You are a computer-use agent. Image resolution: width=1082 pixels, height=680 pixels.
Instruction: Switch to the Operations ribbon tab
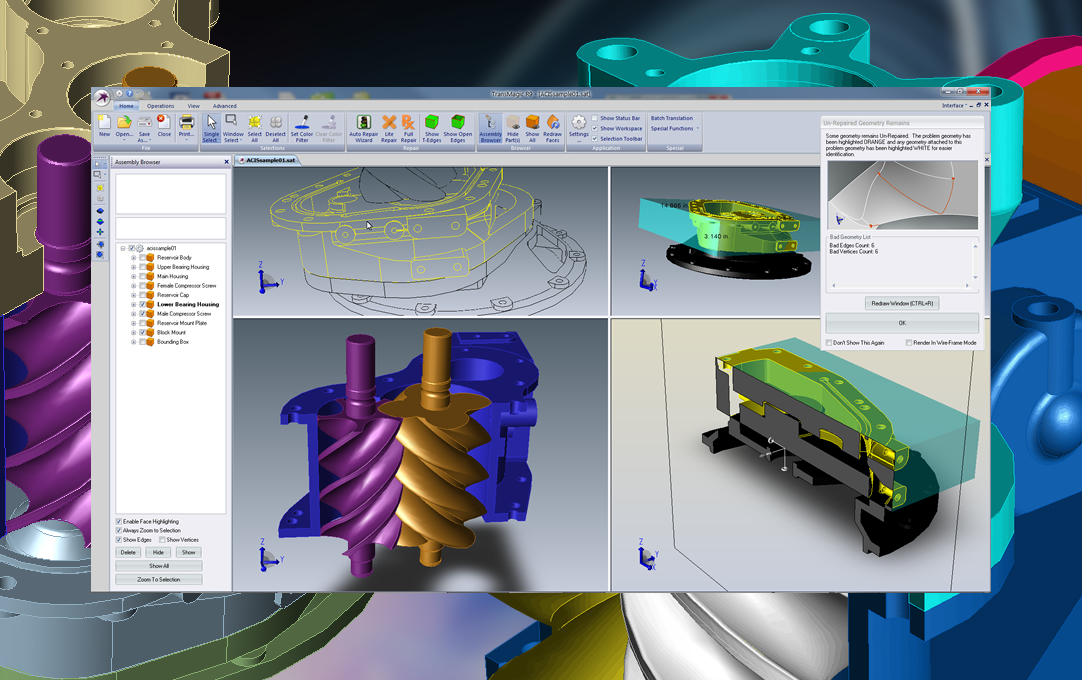click(x=160, y=105)
